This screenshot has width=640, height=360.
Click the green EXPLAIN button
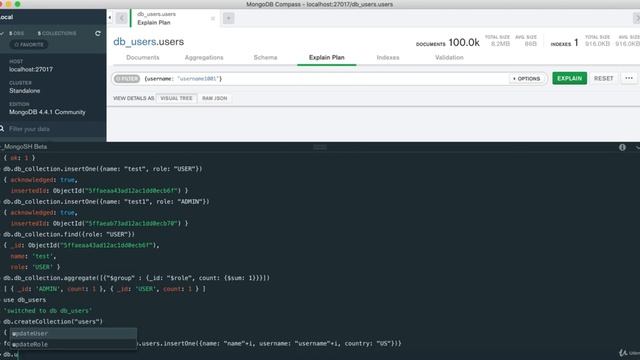click(x=569, y=78)
